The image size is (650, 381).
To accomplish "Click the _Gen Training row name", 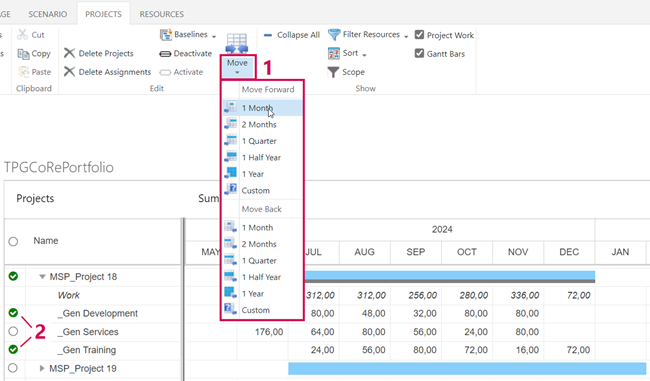I will coord(87,350).
